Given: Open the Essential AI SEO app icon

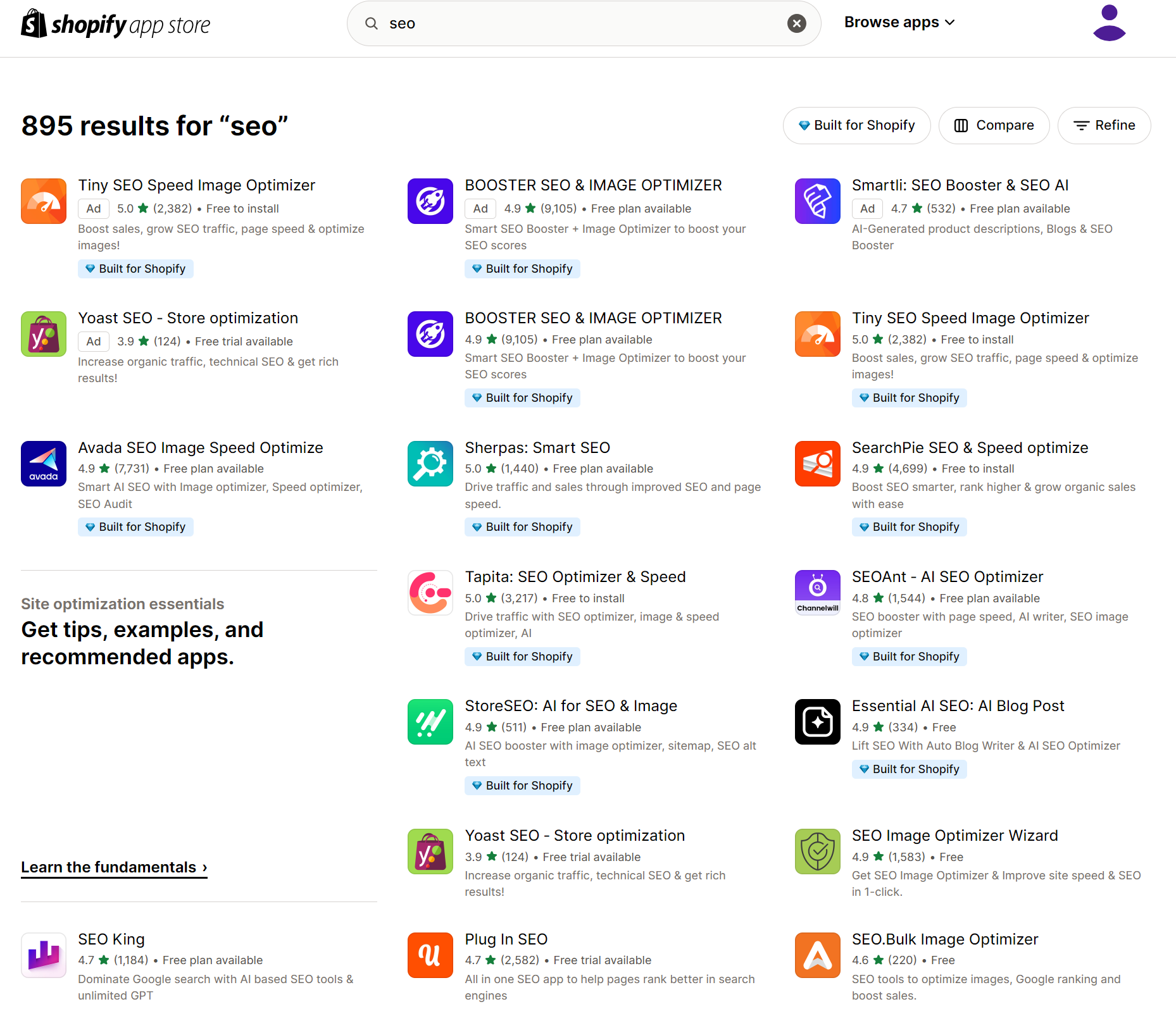Looking at the screenshot, I should pos(817,722).
